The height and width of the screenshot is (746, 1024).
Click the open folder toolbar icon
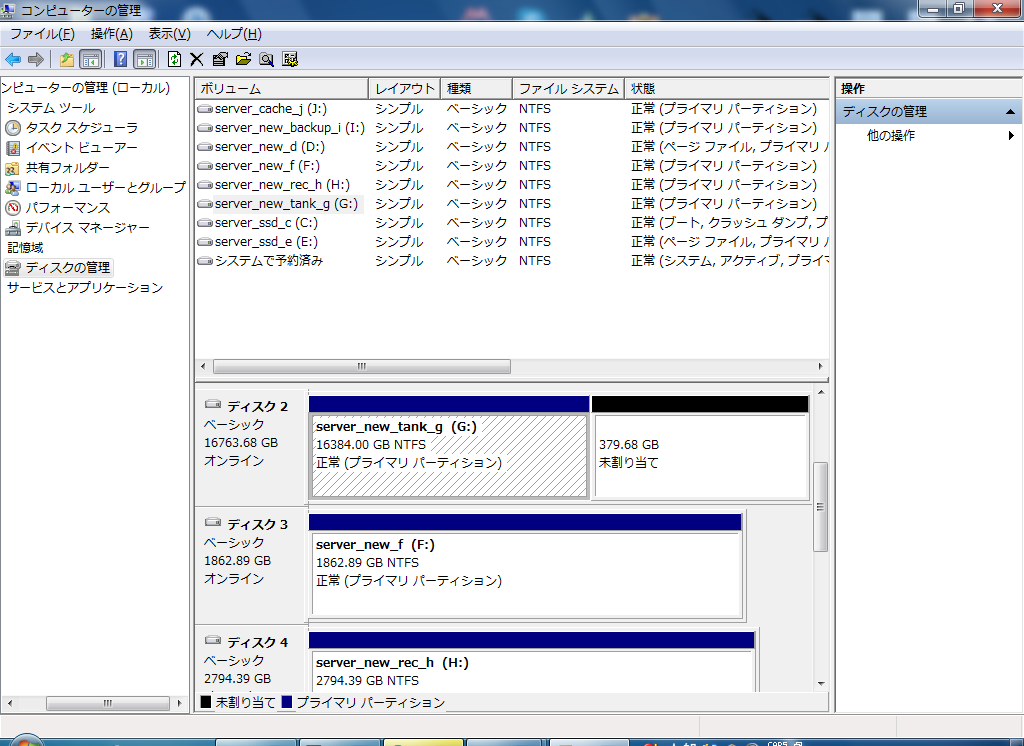click(243, 59)
